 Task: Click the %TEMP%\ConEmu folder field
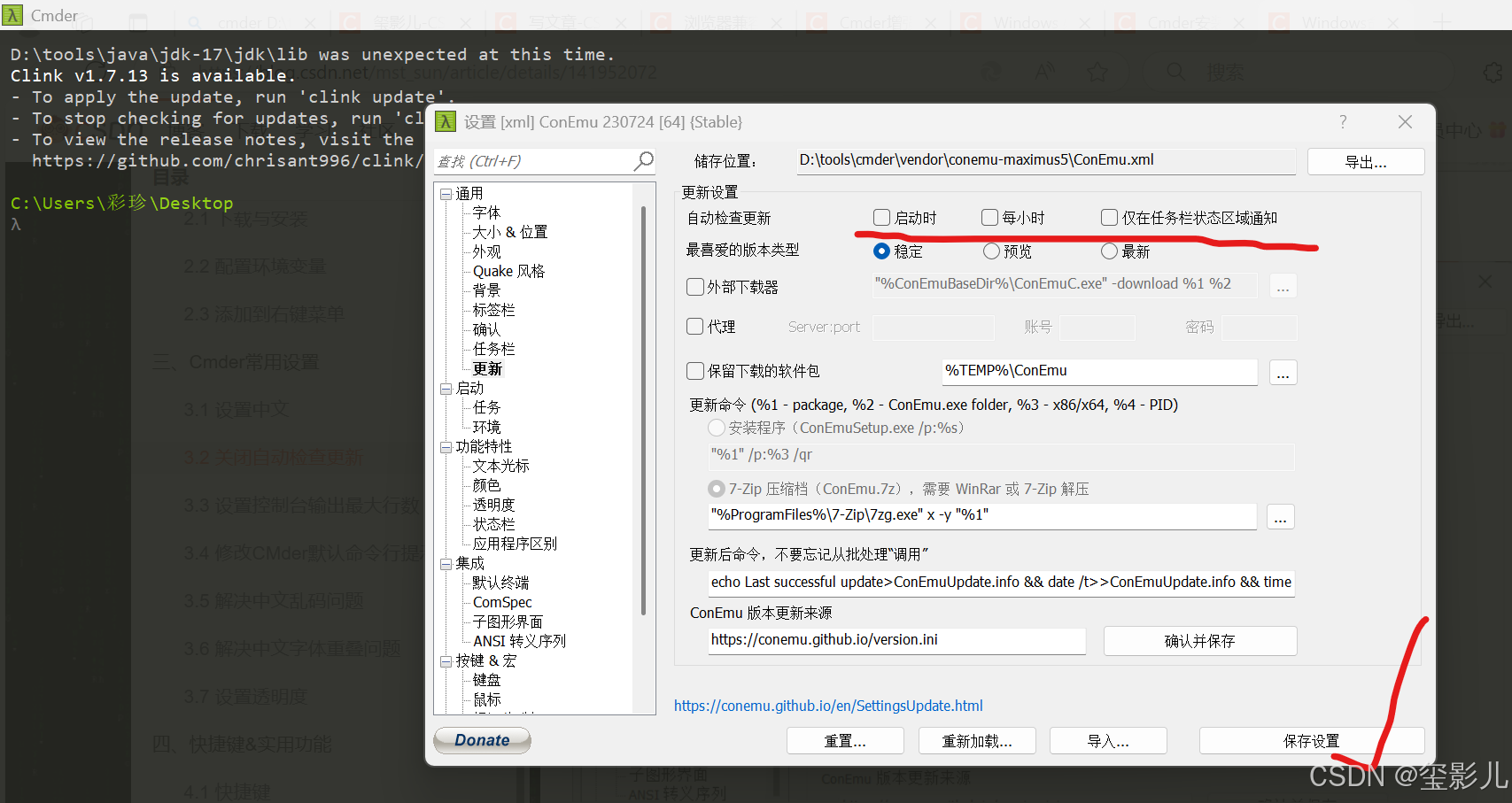point(1100,371)
